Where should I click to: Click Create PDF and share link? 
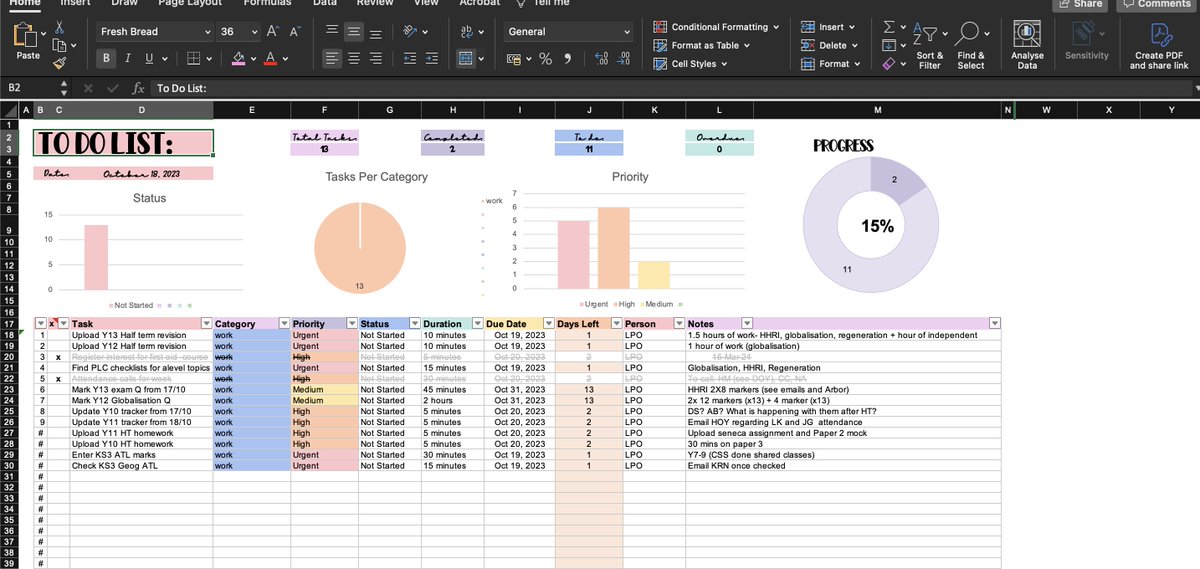coord(1159,45)
